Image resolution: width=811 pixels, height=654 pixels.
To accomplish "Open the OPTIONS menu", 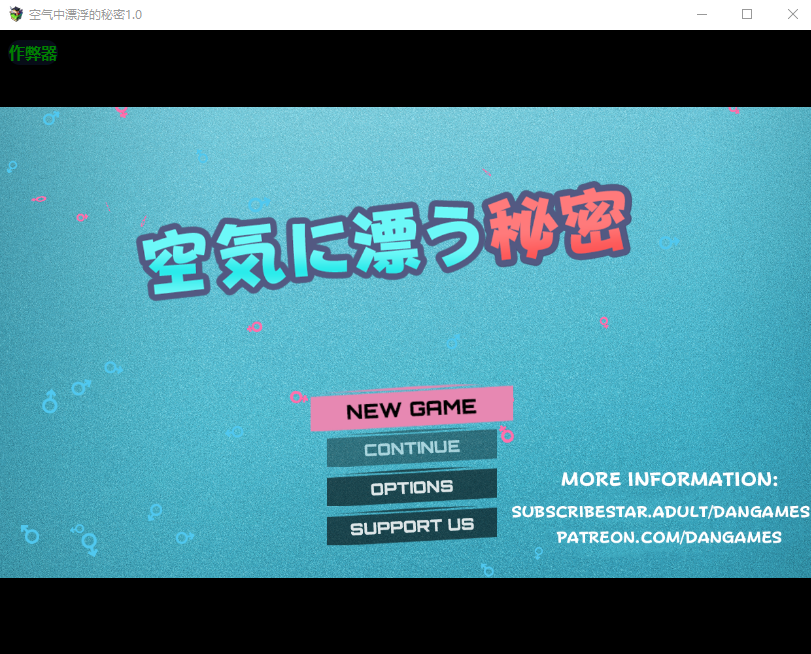I will [x=411, y=487].
